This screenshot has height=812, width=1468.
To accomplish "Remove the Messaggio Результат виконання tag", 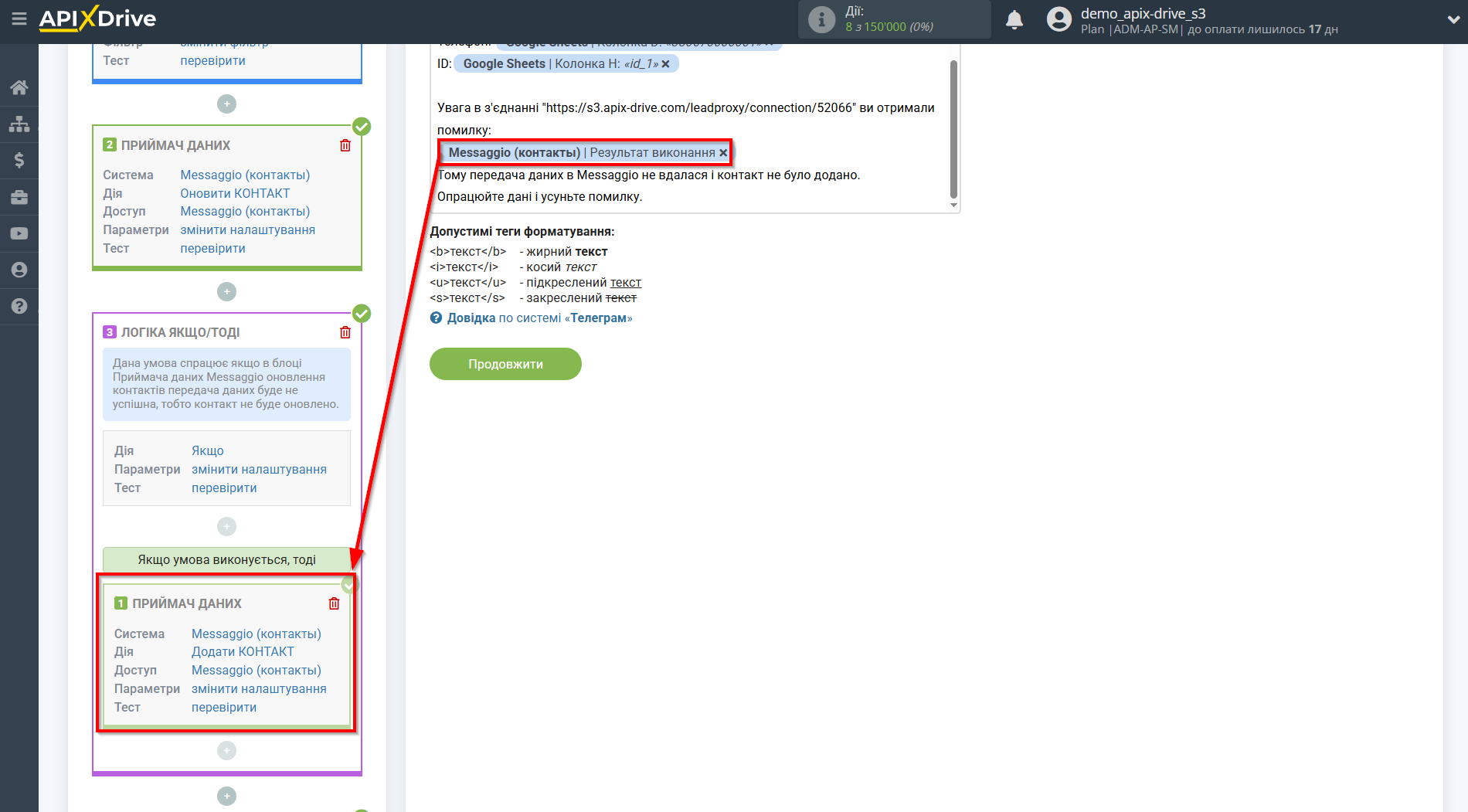I will pos(723,153).
